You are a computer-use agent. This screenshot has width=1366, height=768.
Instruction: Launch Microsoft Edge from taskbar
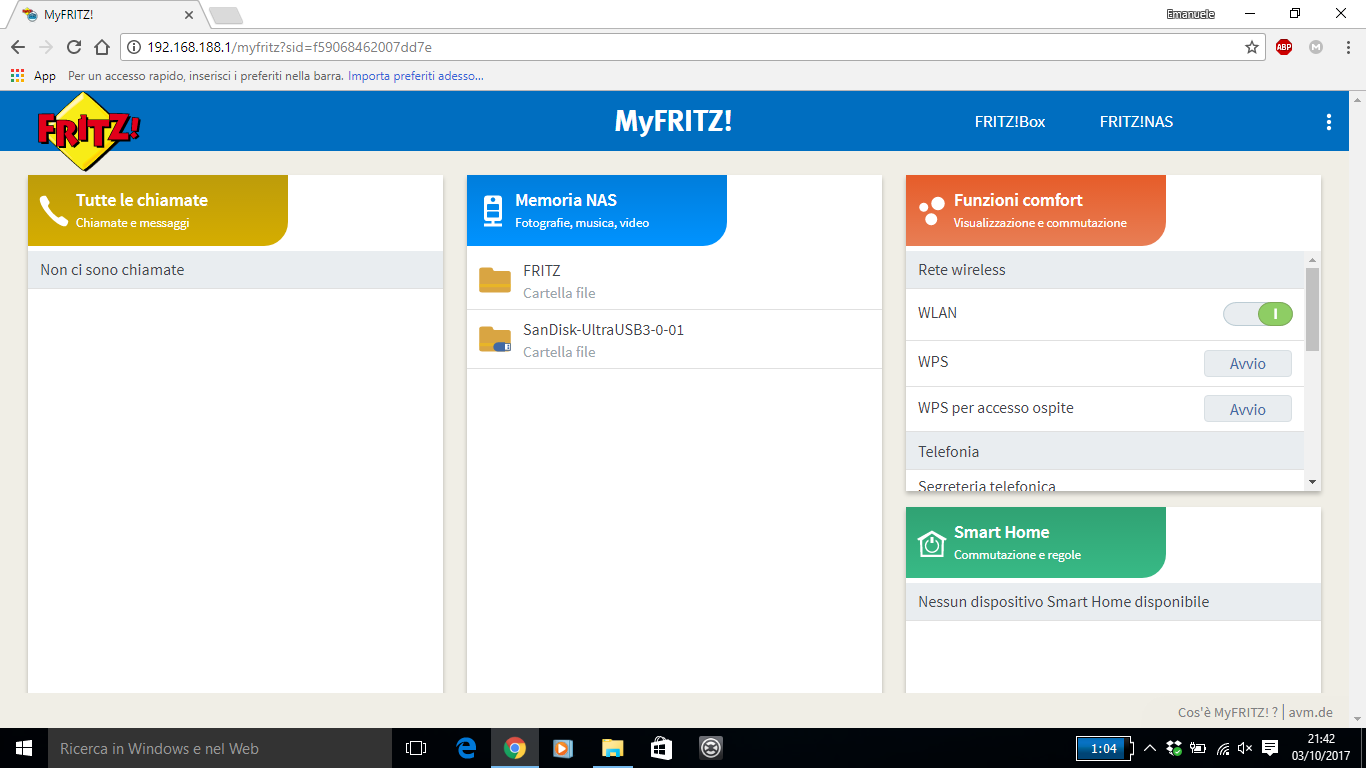point(466,748)
